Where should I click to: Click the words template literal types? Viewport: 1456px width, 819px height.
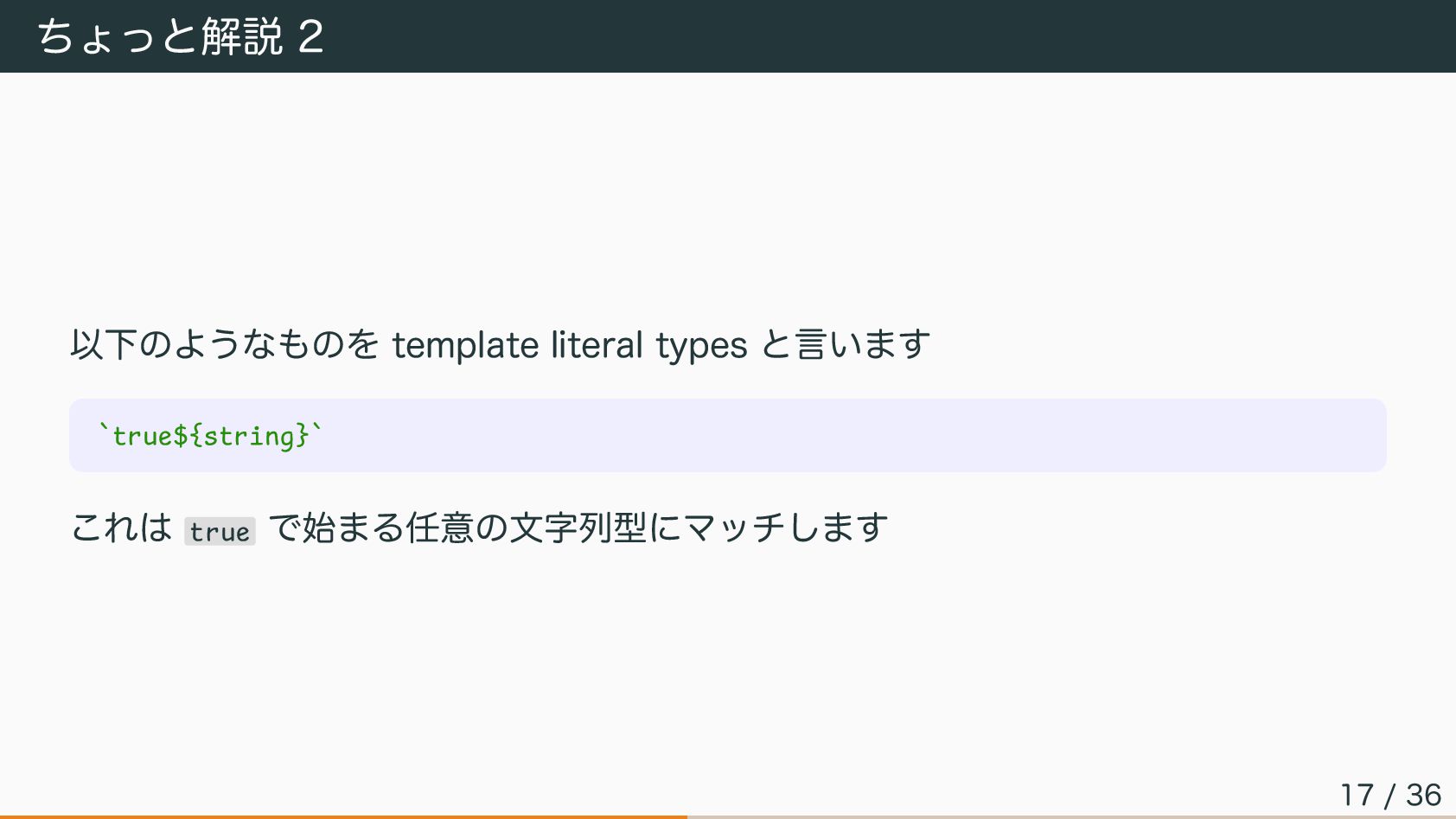(569, 345)
